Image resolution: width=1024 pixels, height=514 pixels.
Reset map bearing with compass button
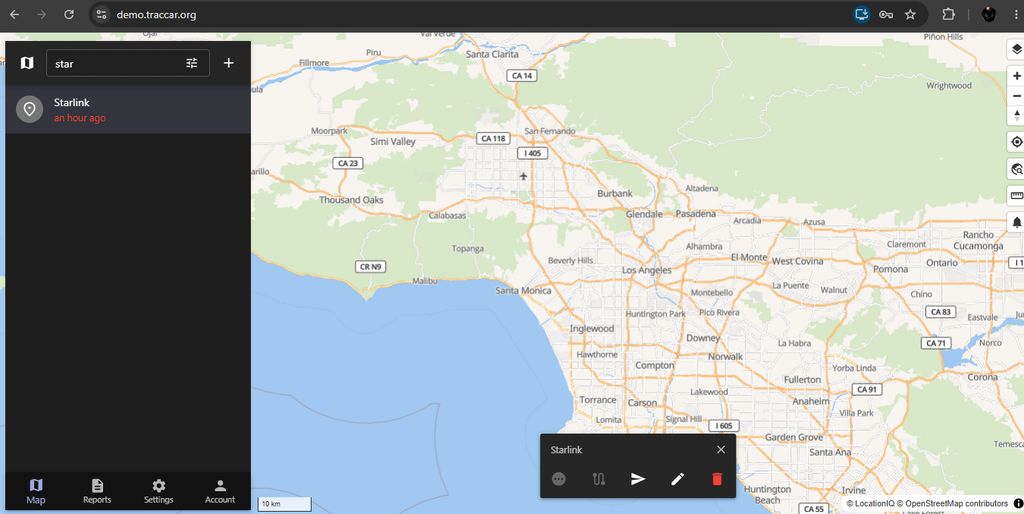click(x=1017, y=116)
